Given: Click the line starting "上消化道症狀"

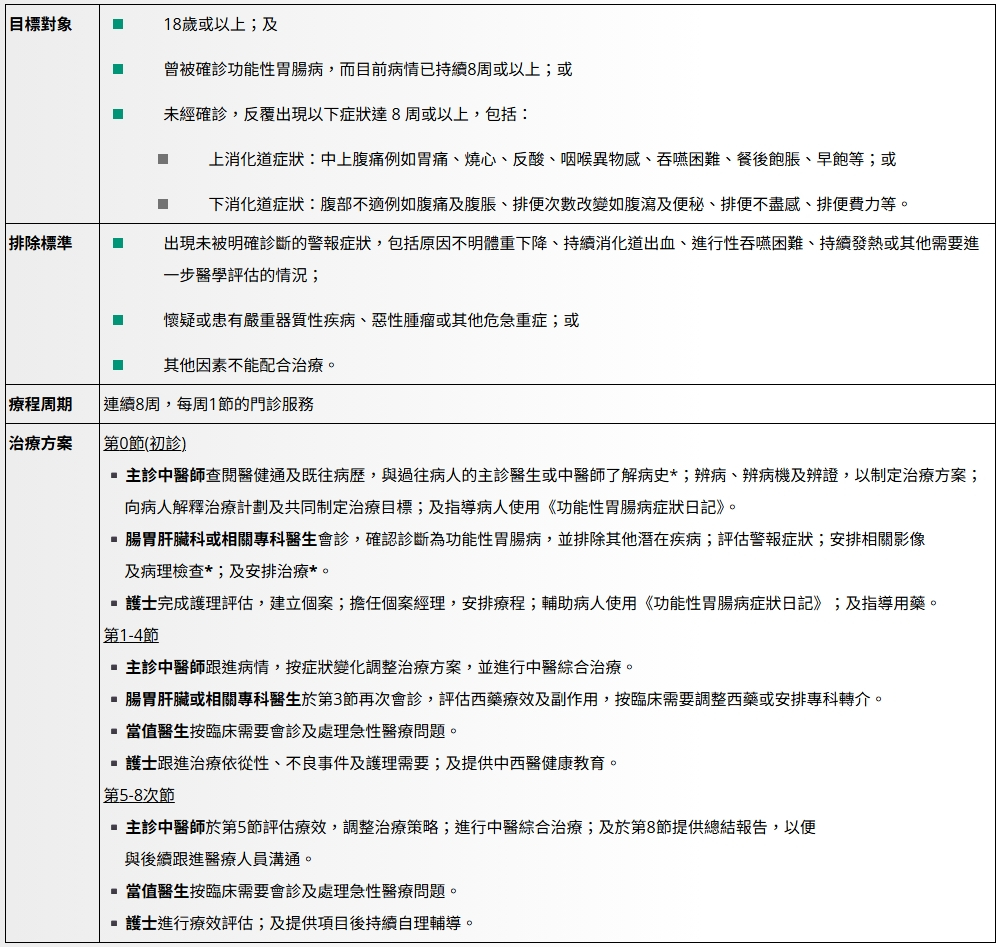Looking at the screenshot, I should (552, 159).
